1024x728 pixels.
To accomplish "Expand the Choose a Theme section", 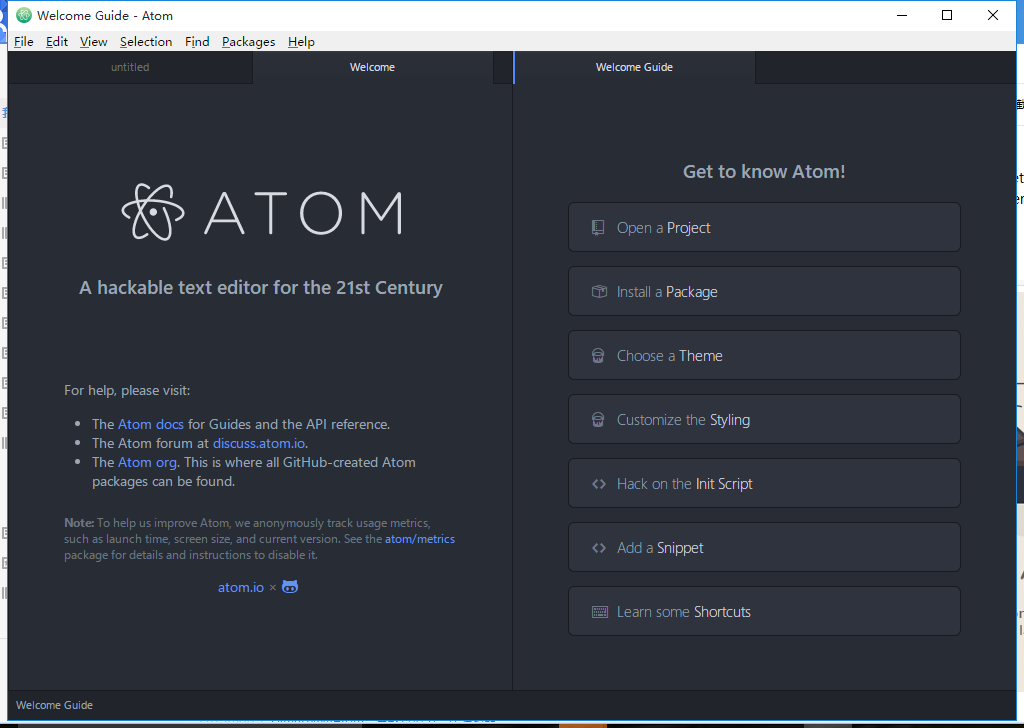I will click(x=764, y=355).
